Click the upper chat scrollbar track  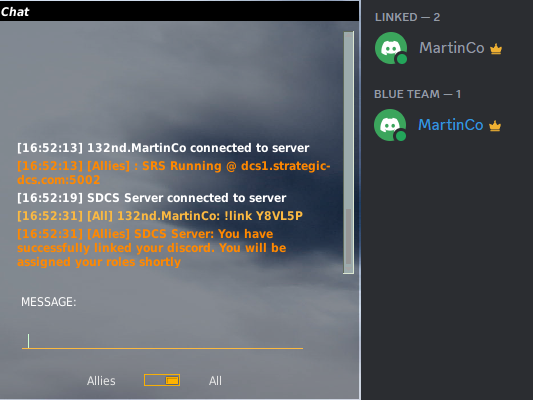348,120
